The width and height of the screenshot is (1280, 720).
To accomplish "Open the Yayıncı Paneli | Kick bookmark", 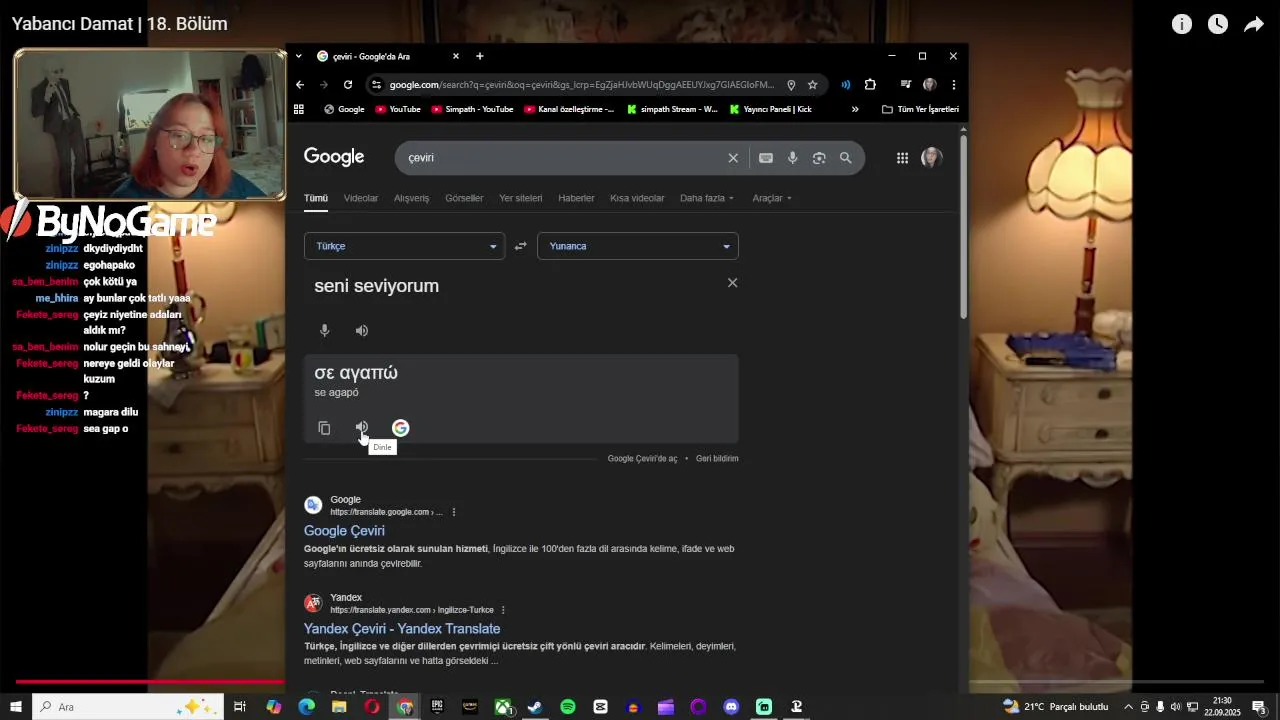I will [770, 109].
